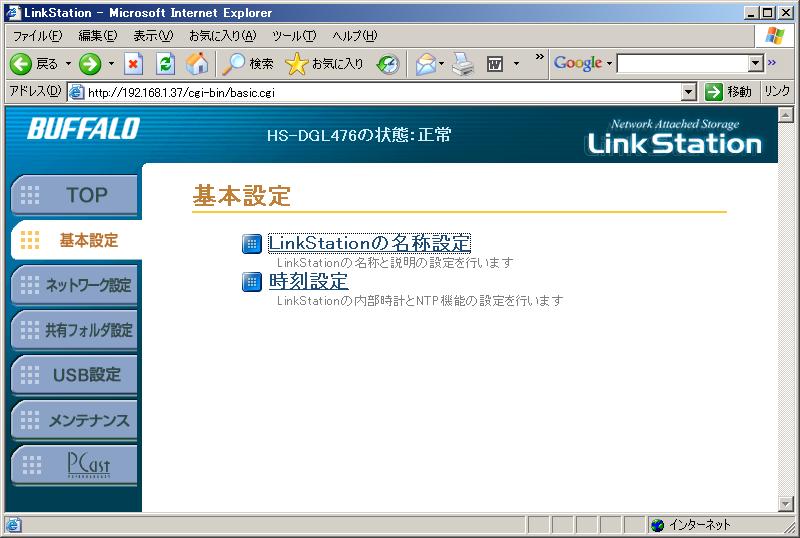Image resolution: width=800 pixels, height=538 pixels.
Task: Expand the mail icon dropdown arrow
Action: click(442, 64)
